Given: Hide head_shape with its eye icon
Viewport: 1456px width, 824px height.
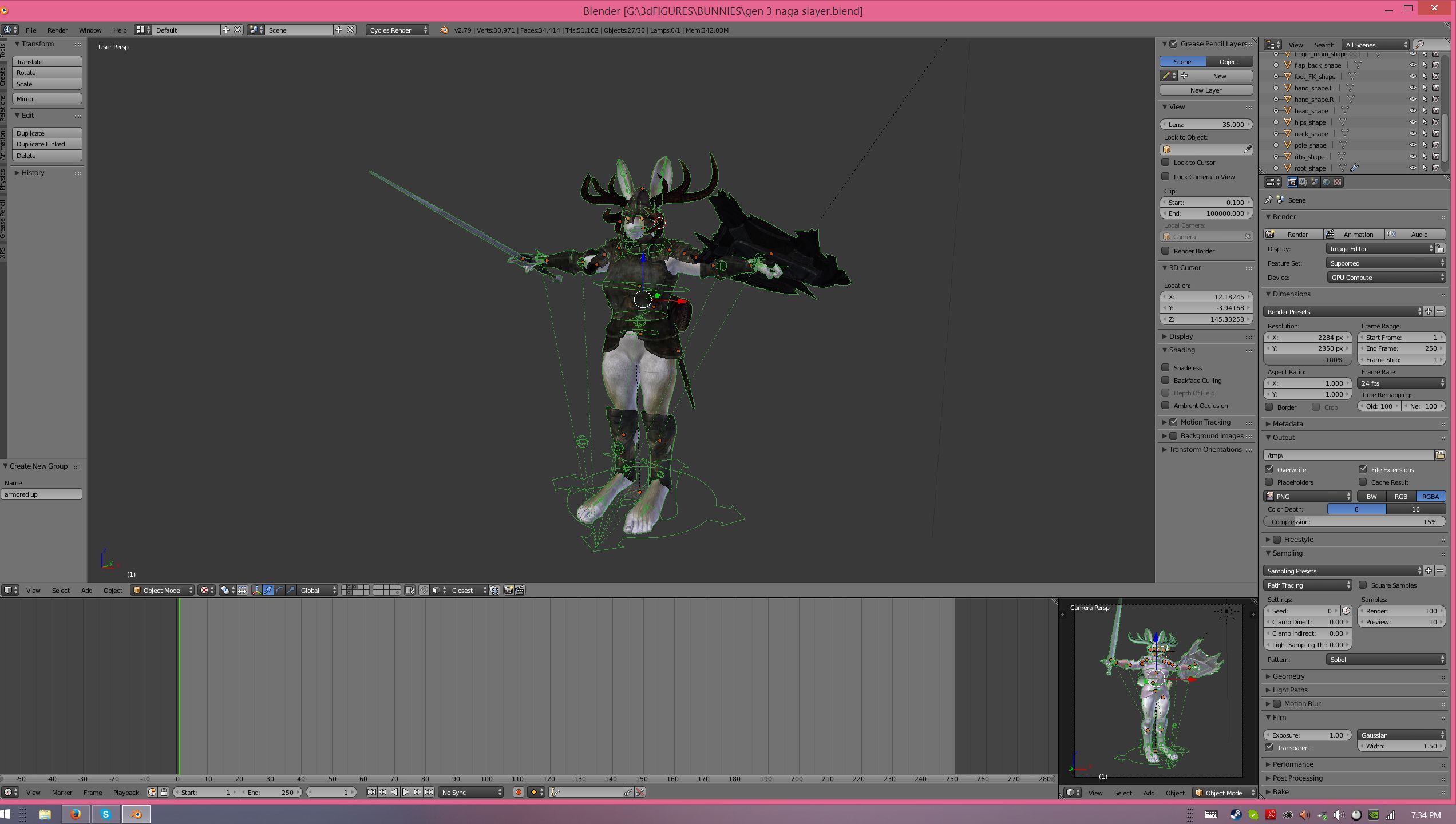Looking at the screenshot, I should 1412,110.
